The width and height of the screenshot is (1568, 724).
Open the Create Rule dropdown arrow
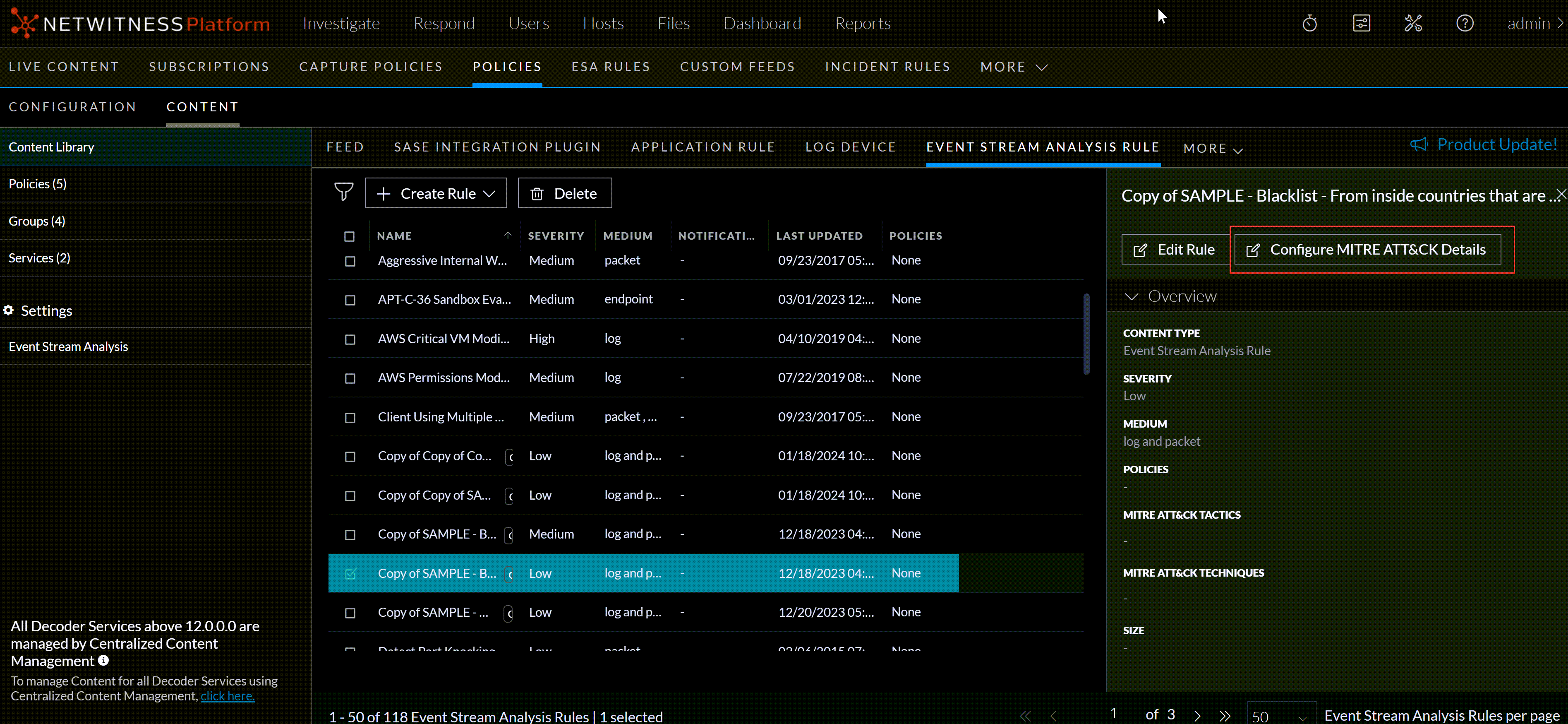(490, 193)
